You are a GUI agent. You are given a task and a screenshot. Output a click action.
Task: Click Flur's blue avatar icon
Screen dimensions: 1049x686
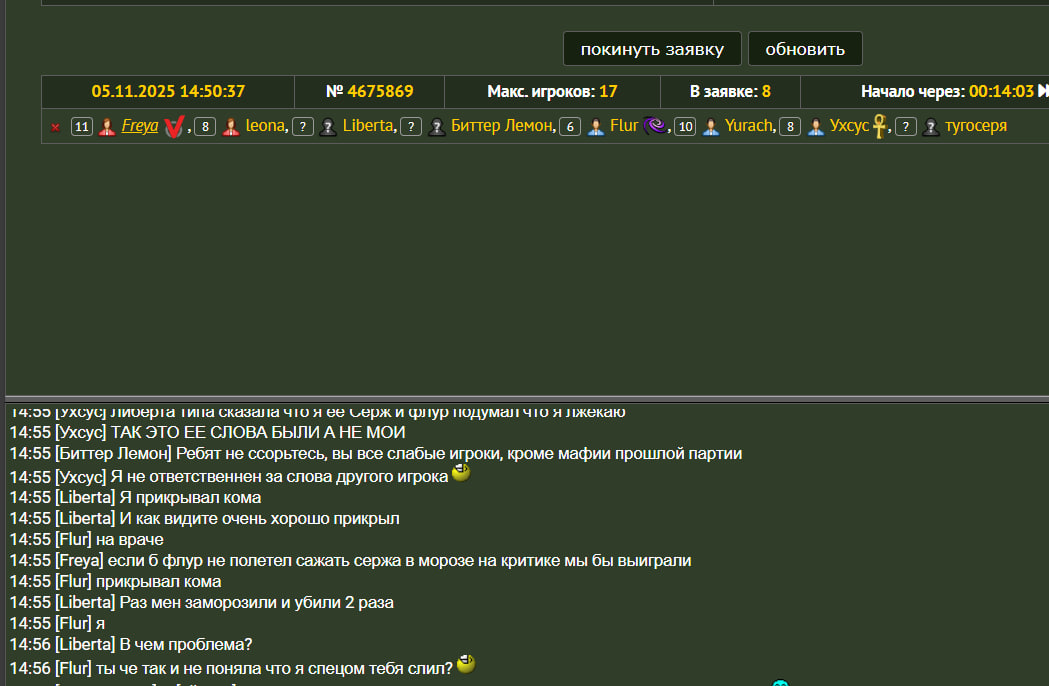point(595,126)
